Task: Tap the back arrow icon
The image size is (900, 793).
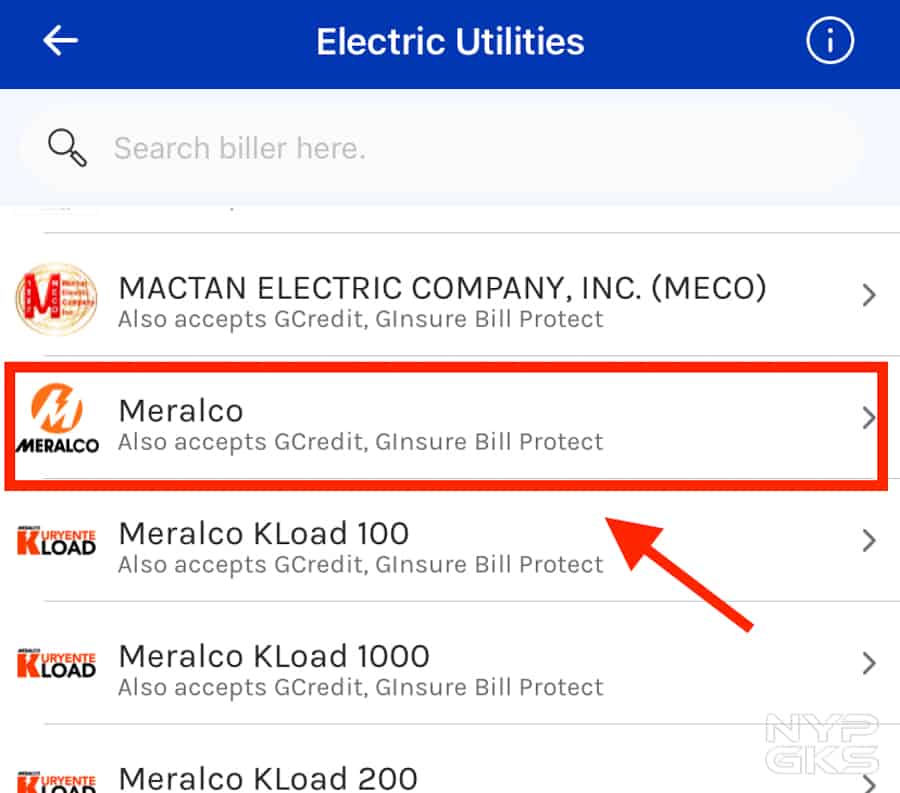Action: pos(60,41)
